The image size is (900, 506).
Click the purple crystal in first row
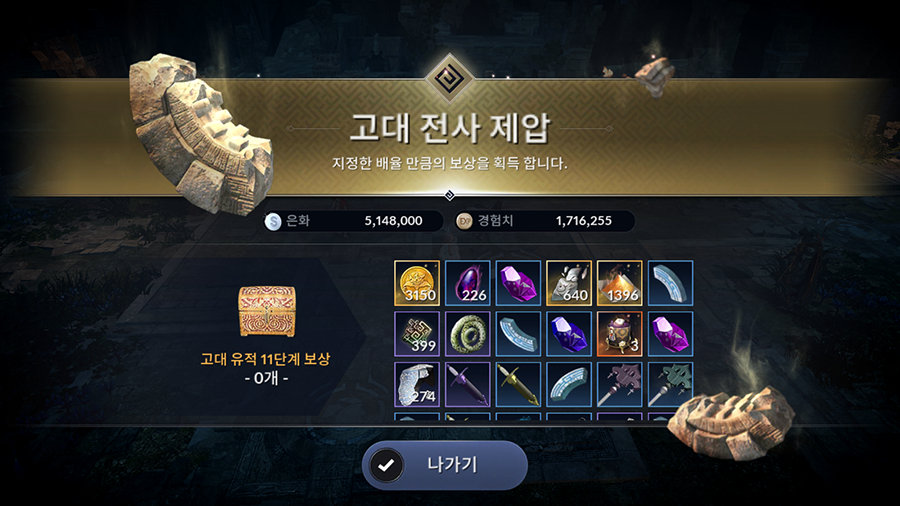(518, 283)
